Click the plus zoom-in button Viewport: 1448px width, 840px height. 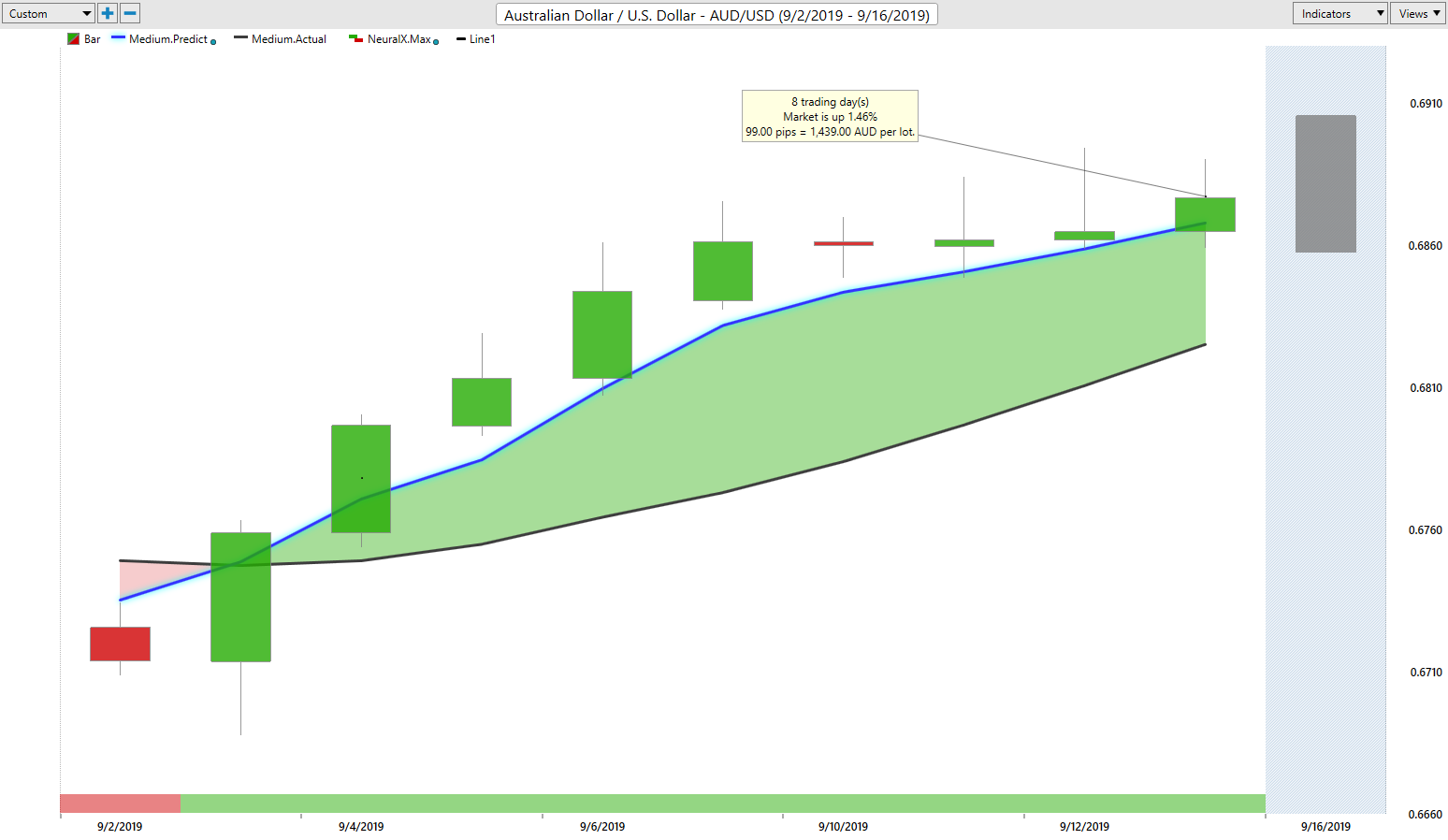coord(108,13)
